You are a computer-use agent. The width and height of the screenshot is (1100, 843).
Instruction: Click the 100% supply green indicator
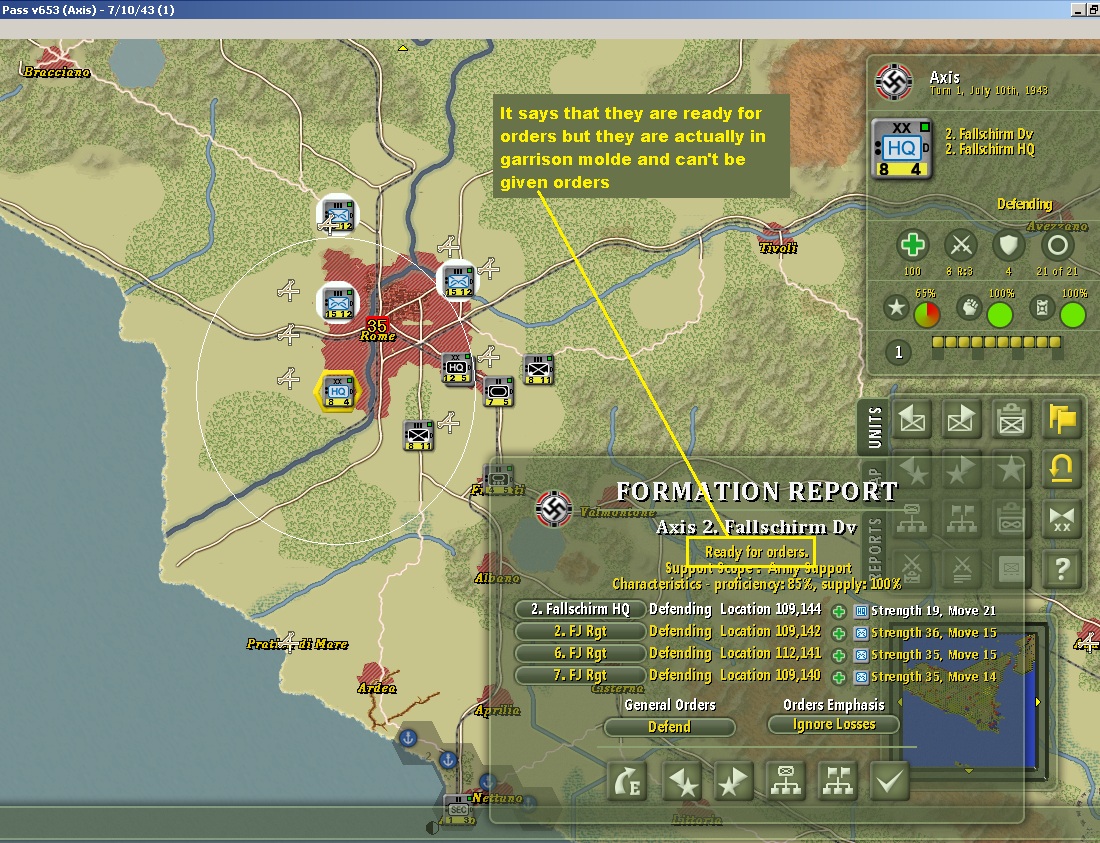tap(1073, 315)
